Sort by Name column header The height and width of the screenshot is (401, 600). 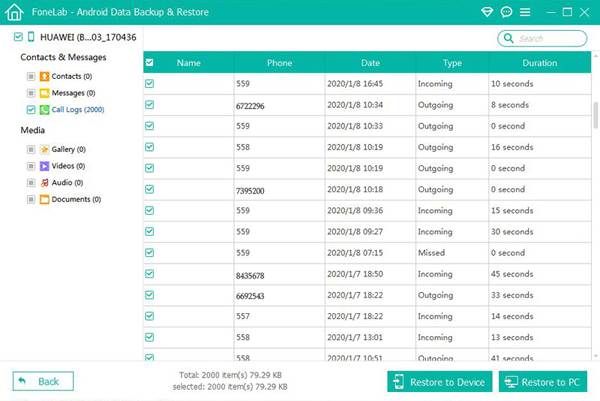(x=188, y=63)
